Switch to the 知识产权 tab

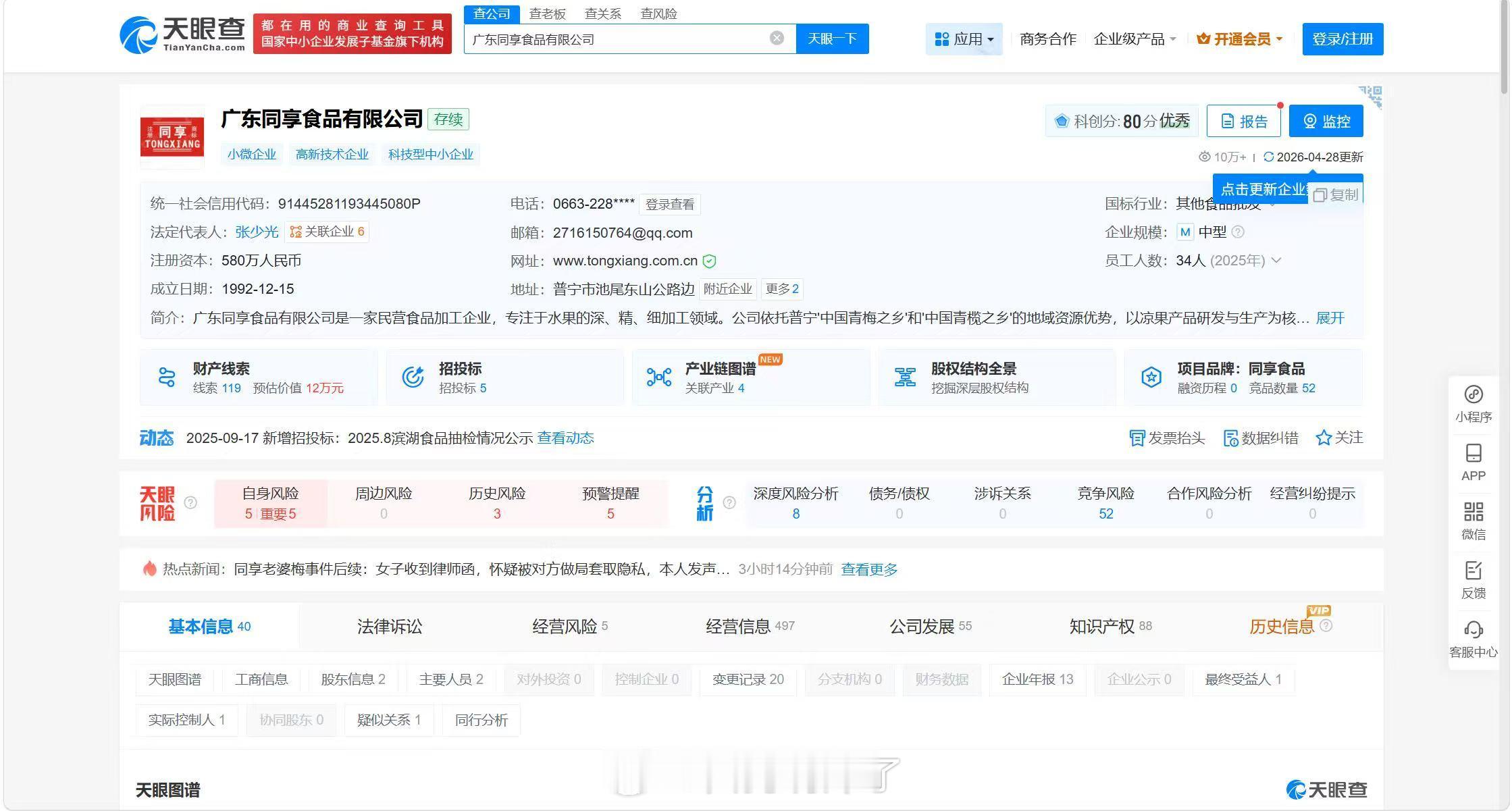[x=1110, y=627]
